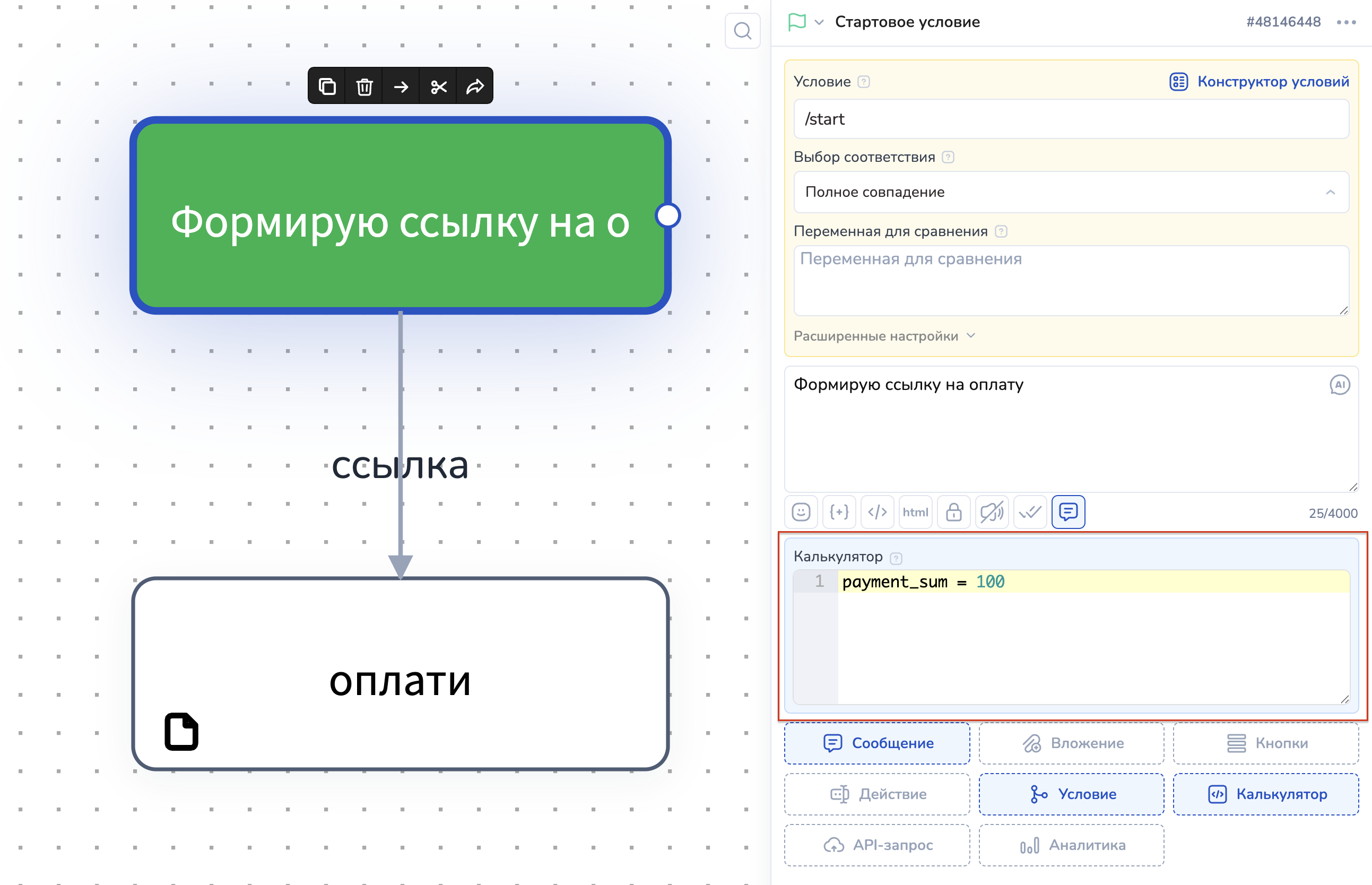Click the share forward arrow icon

pos(475,87)
